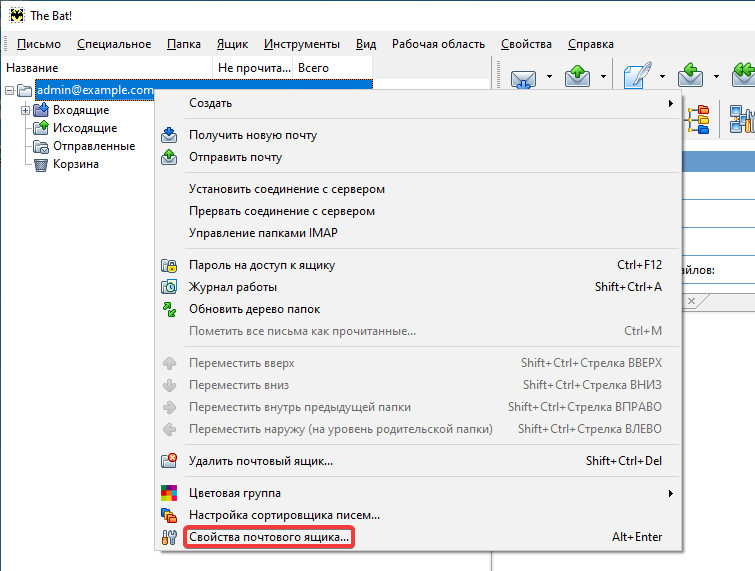Collapse the admin@example.com account tree
The height and width of the screenshot is (571, 755).
[x=10, y=91]
